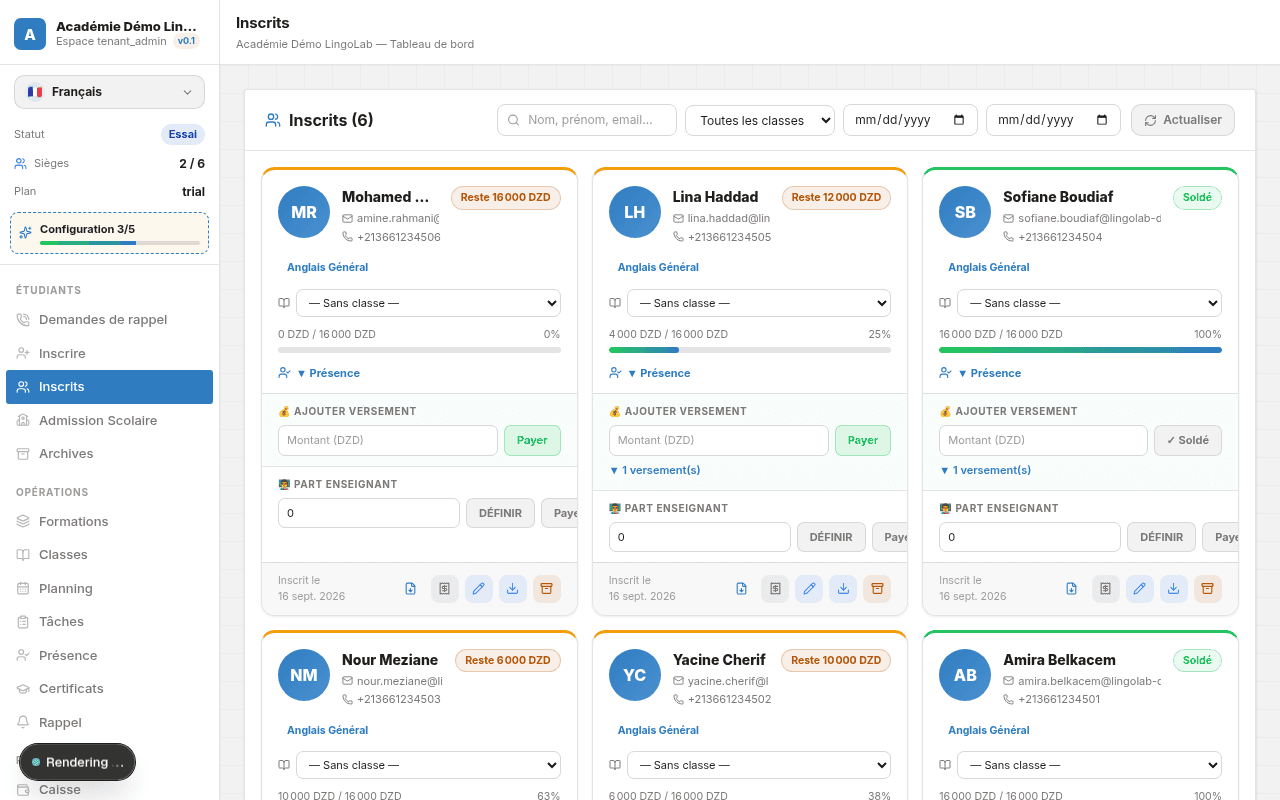Click Payer on Lina Haddad's card
The image size is (1280, 800).
[x=863, y=441]
